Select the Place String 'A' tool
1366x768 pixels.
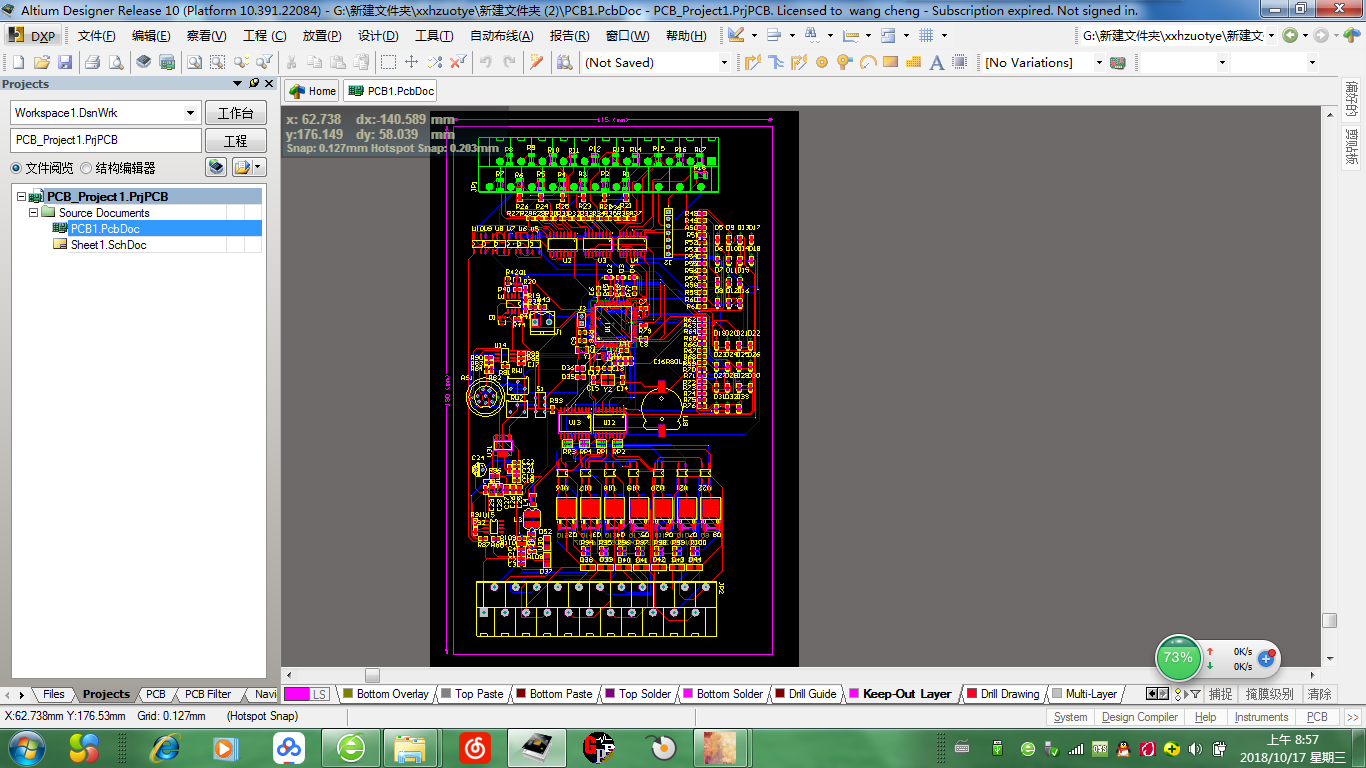(x=937, y=62)
